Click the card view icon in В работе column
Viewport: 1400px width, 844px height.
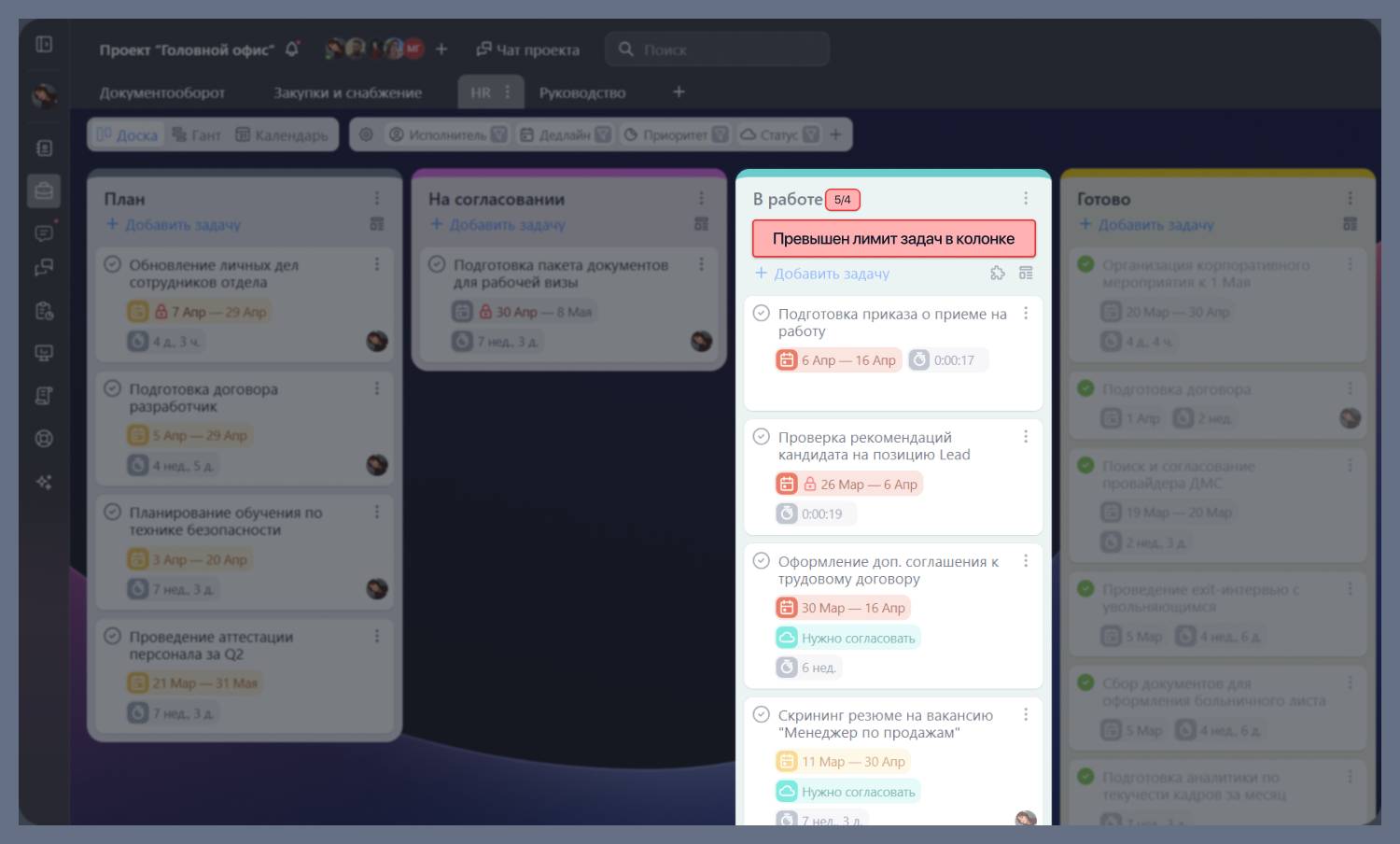coord(1026,273)
